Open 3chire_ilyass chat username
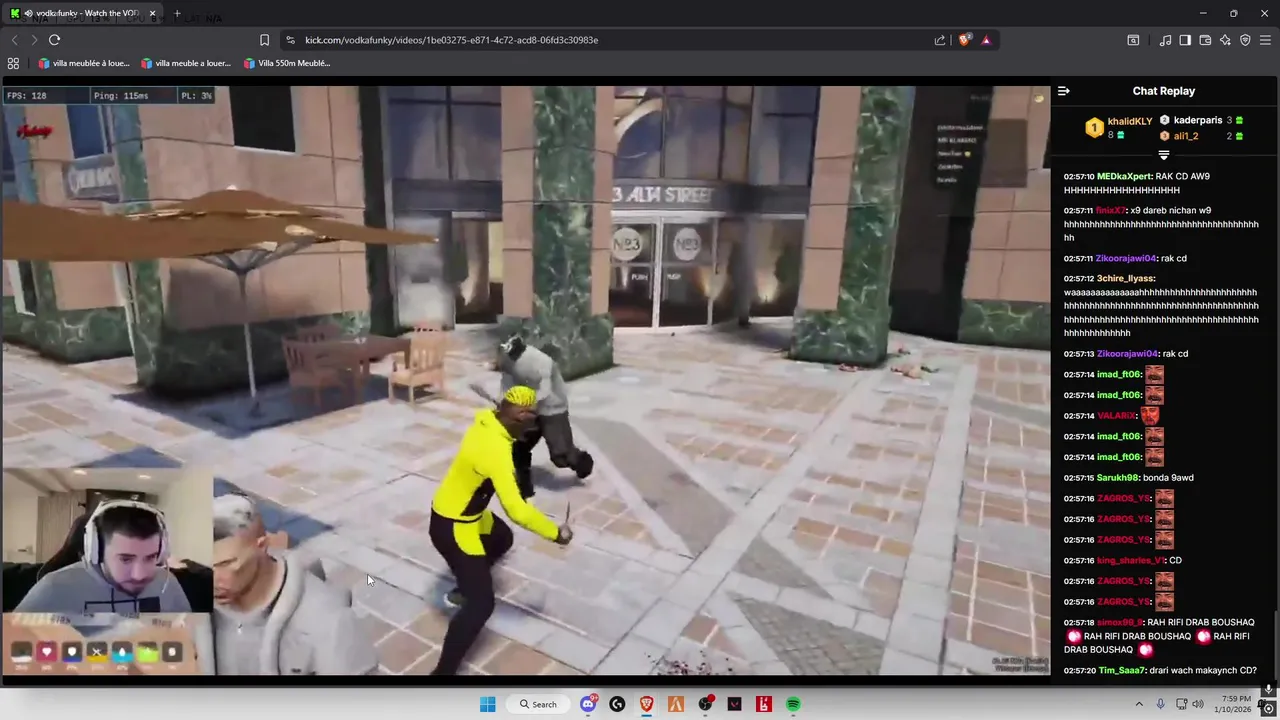 1125,279
